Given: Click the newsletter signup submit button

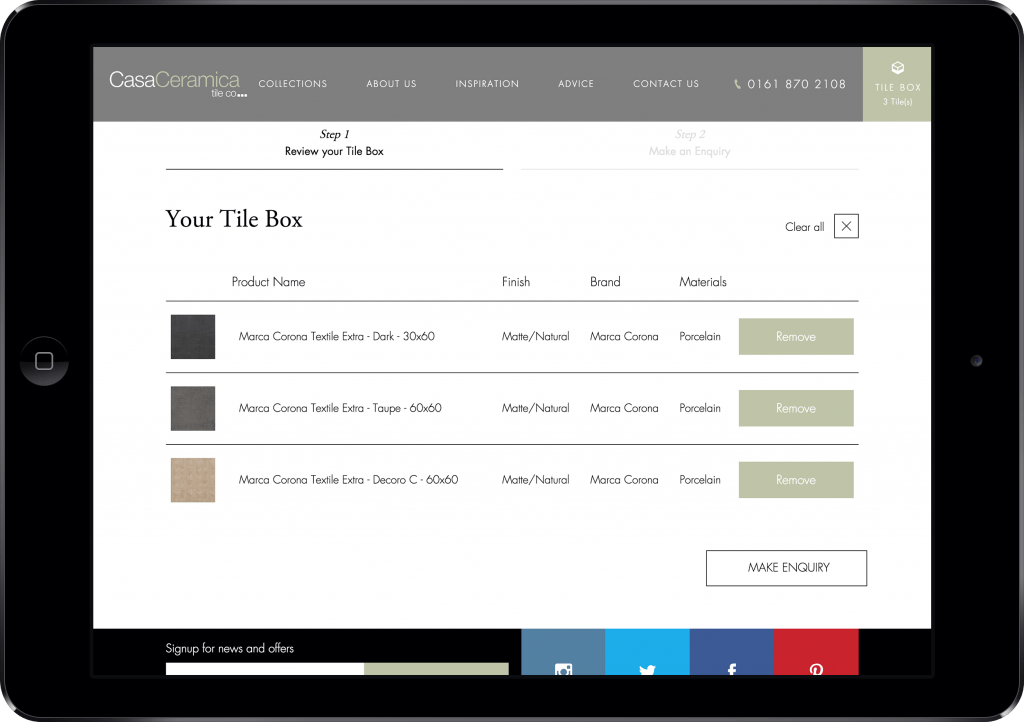Looking at the screenshot, I should [436, 669].
